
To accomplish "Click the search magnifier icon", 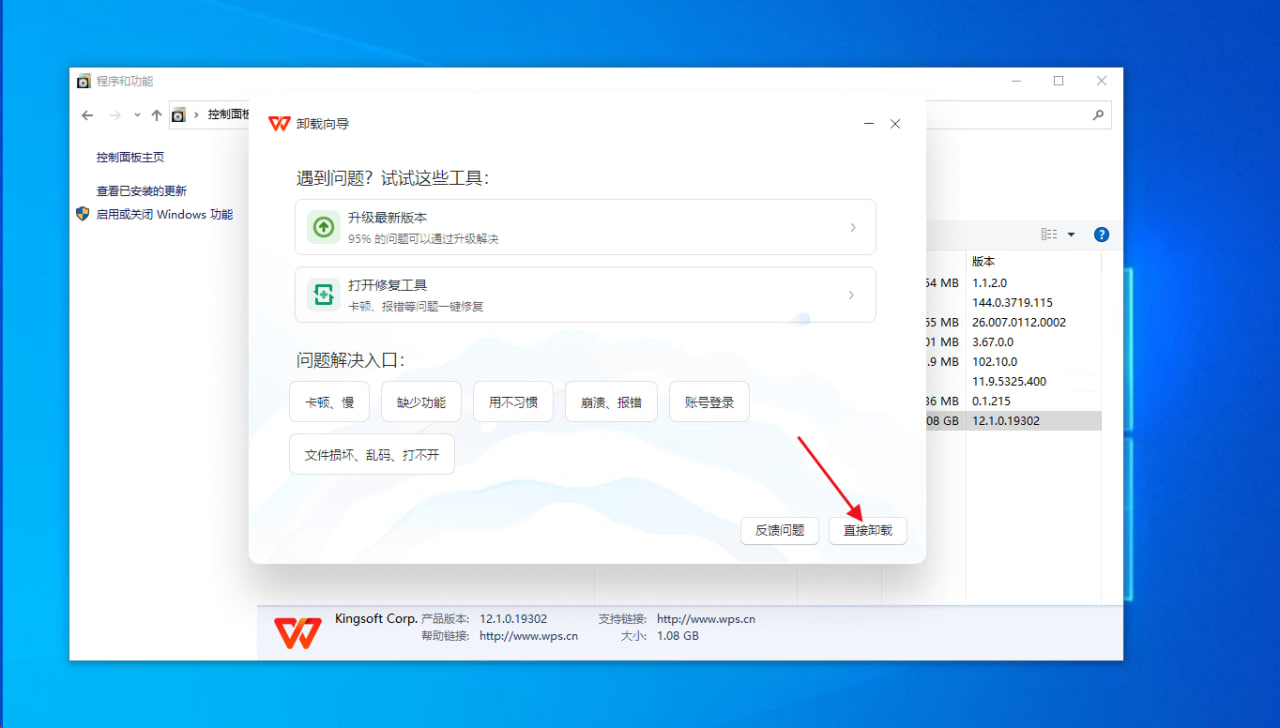I will pyautogui.click(x=1098, y=115).
